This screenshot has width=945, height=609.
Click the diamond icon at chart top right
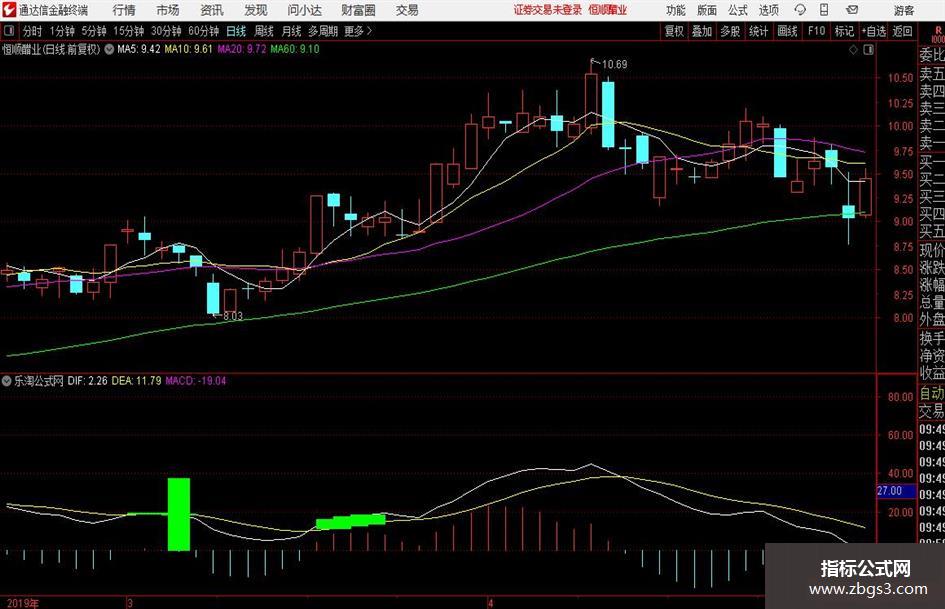tap(853, 50)
